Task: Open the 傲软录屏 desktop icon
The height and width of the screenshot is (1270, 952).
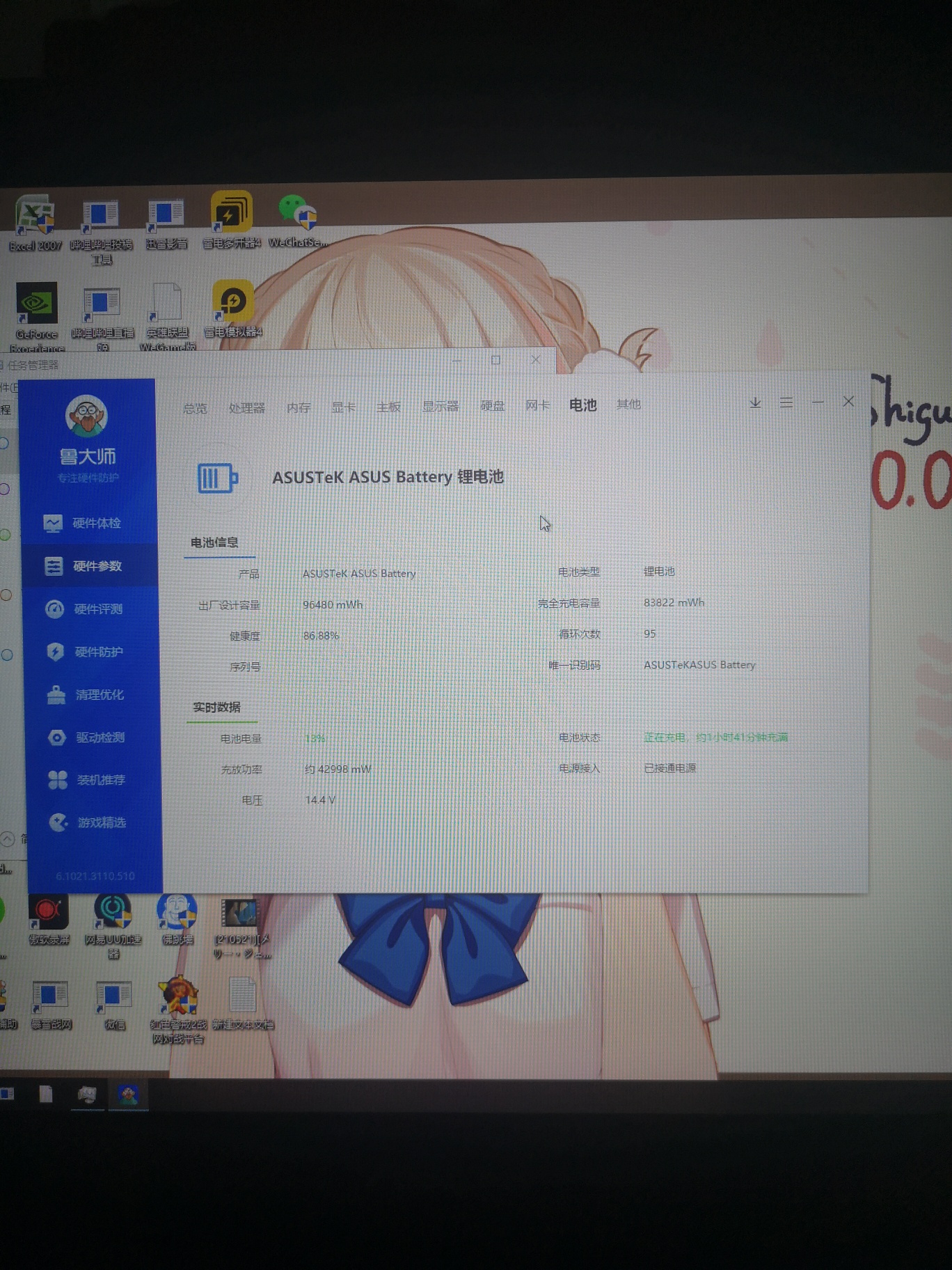Action: 49,920
